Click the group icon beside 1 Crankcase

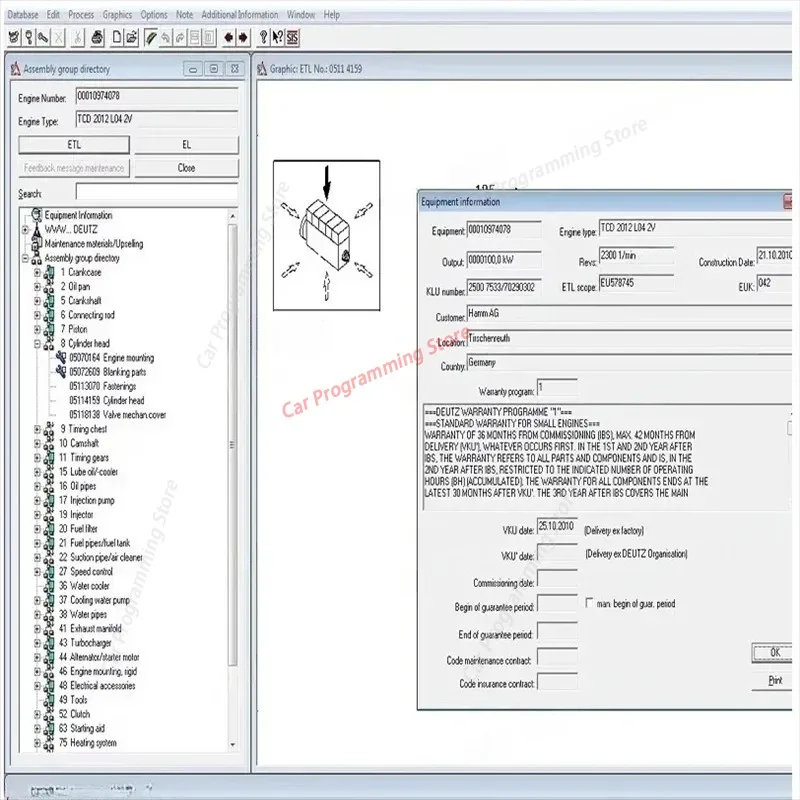(x=49, y=272)
